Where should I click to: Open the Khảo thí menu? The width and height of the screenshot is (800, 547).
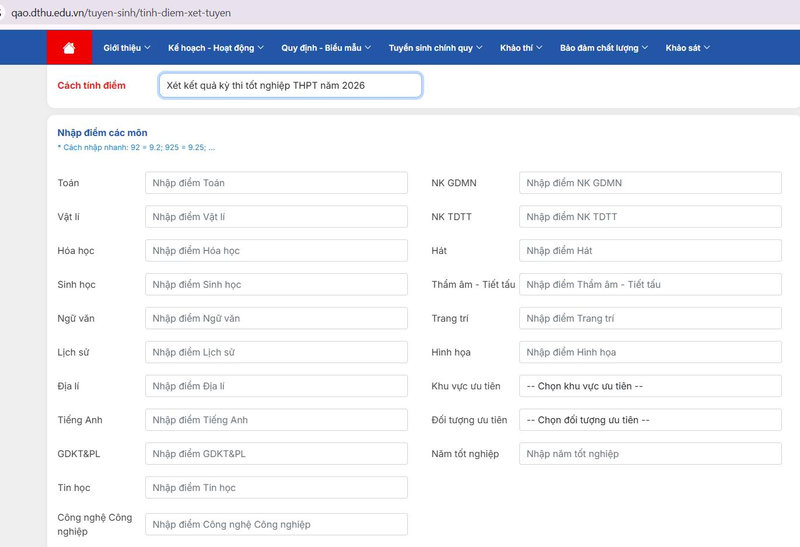(521, 47)
